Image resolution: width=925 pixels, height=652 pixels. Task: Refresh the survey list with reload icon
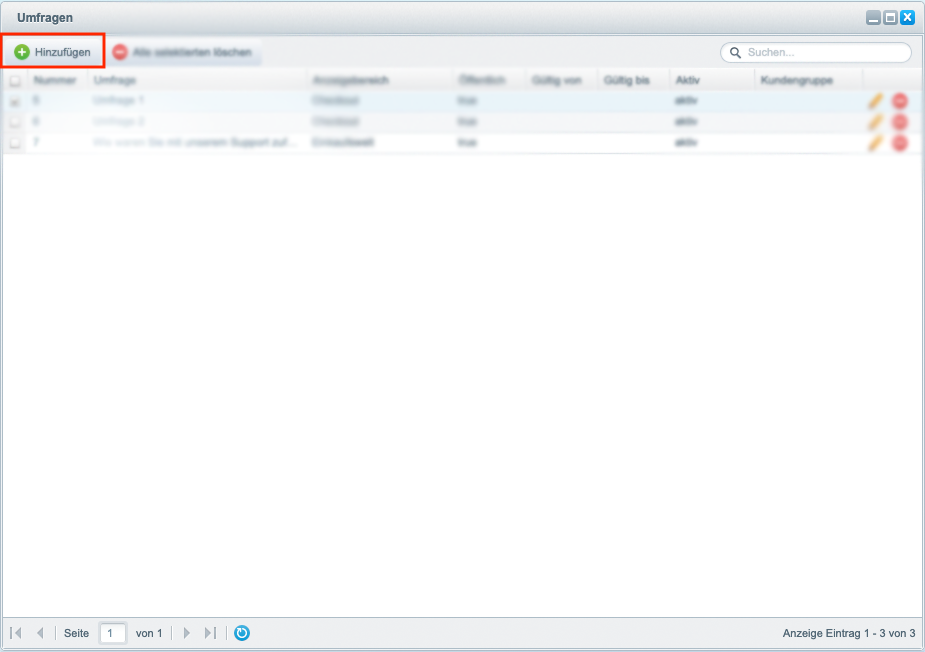(242, 633)
